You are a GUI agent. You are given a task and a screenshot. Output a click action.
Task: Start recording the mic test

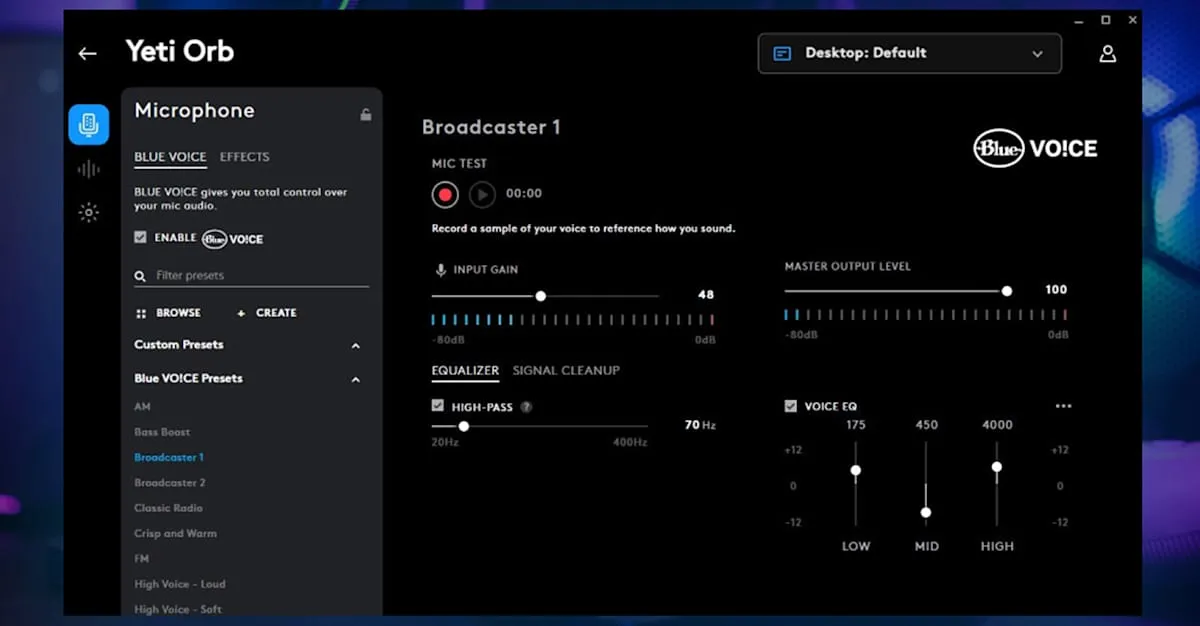pos(445,194)
